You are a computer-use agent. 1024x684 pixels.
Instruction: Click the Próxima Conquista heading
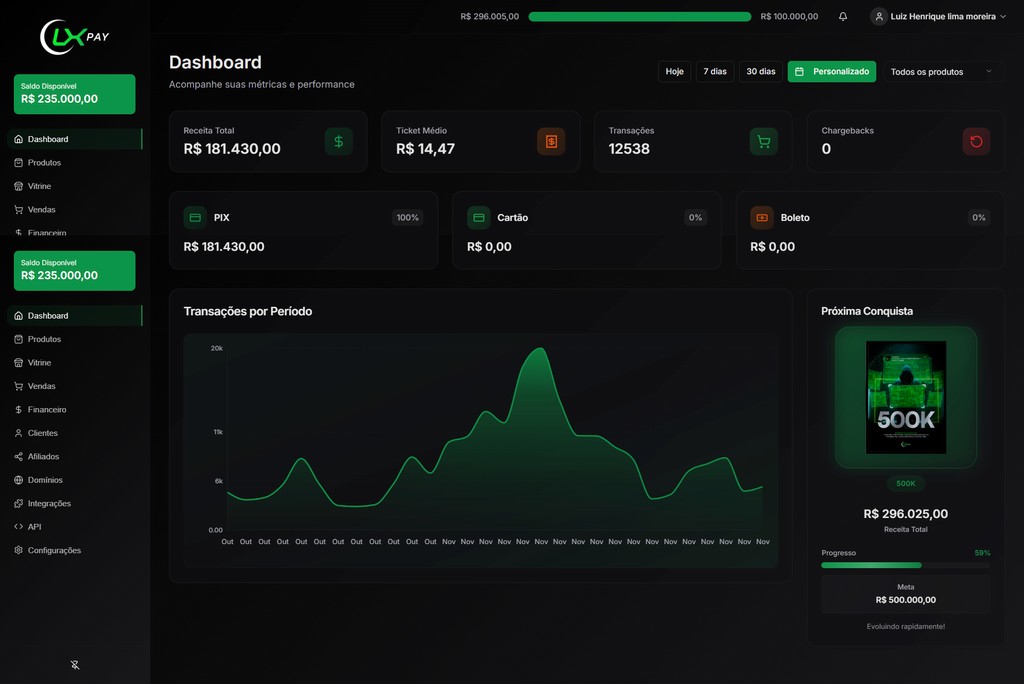(x=867, y=312)
